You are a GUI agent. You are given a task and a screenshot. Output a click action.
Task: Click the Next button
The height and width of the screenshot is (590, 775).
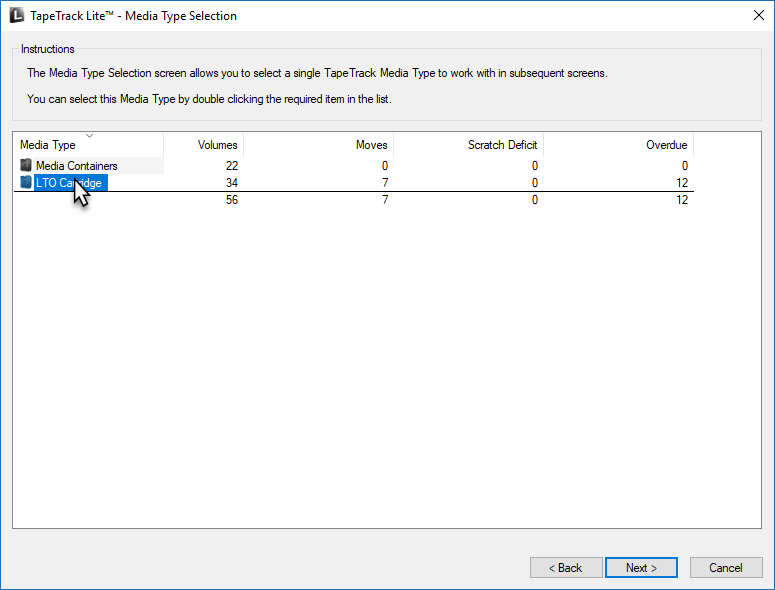pos(641,568)
